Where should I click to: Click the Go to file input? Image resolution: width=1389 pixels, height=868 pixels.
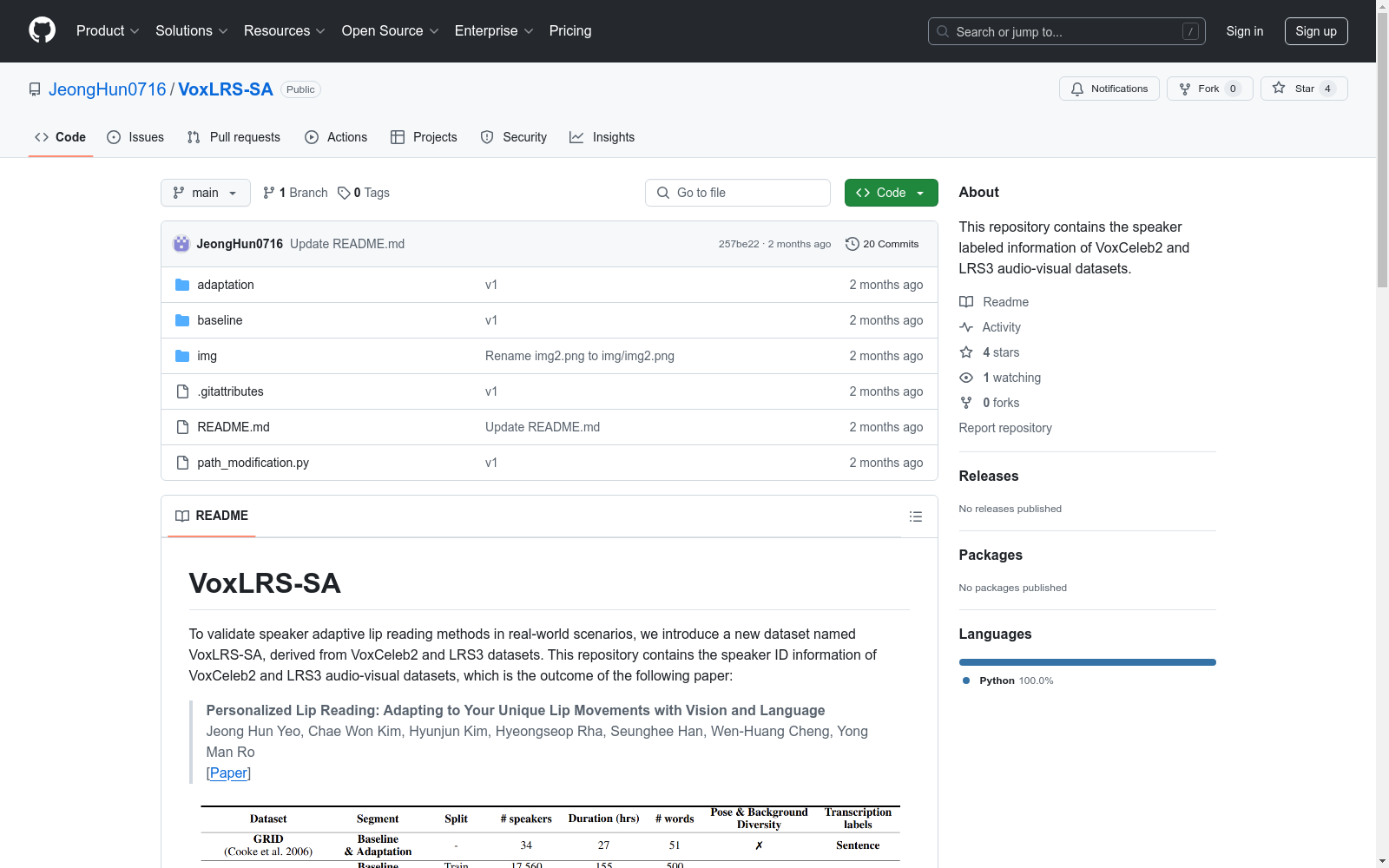coord(738,193)
